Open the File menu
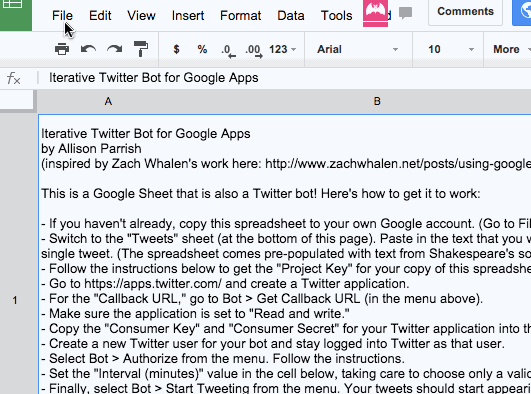531x394 pixels. [x=62, y=16]
